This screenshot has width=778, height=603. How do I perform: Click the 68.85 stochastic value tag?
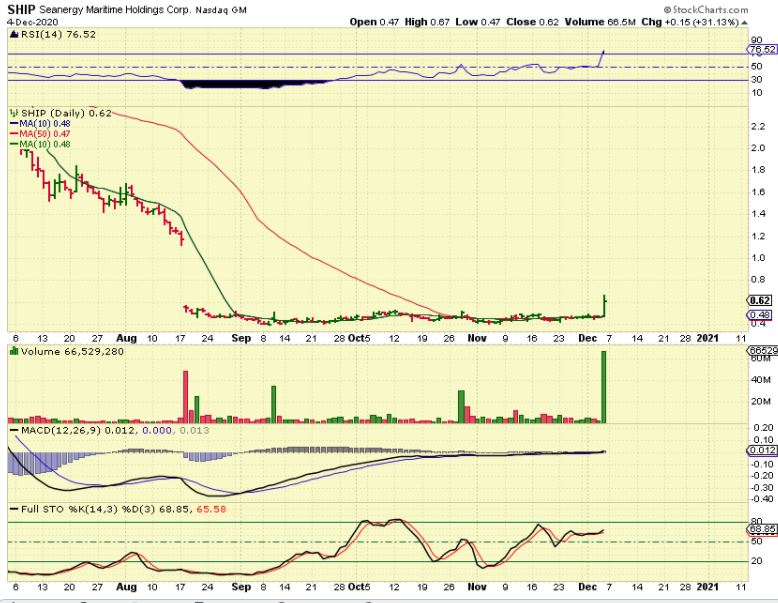tap(761, 529)
